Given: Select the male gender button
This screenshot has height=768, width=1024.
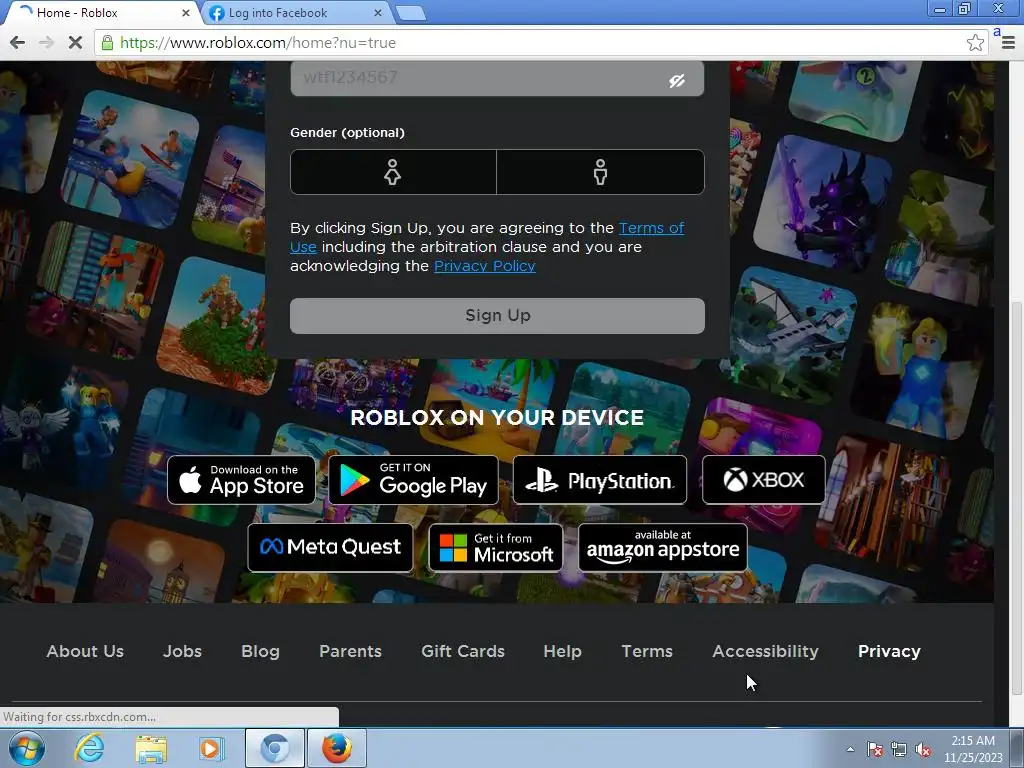Looking at the screenshot, I should pos(601,172).
